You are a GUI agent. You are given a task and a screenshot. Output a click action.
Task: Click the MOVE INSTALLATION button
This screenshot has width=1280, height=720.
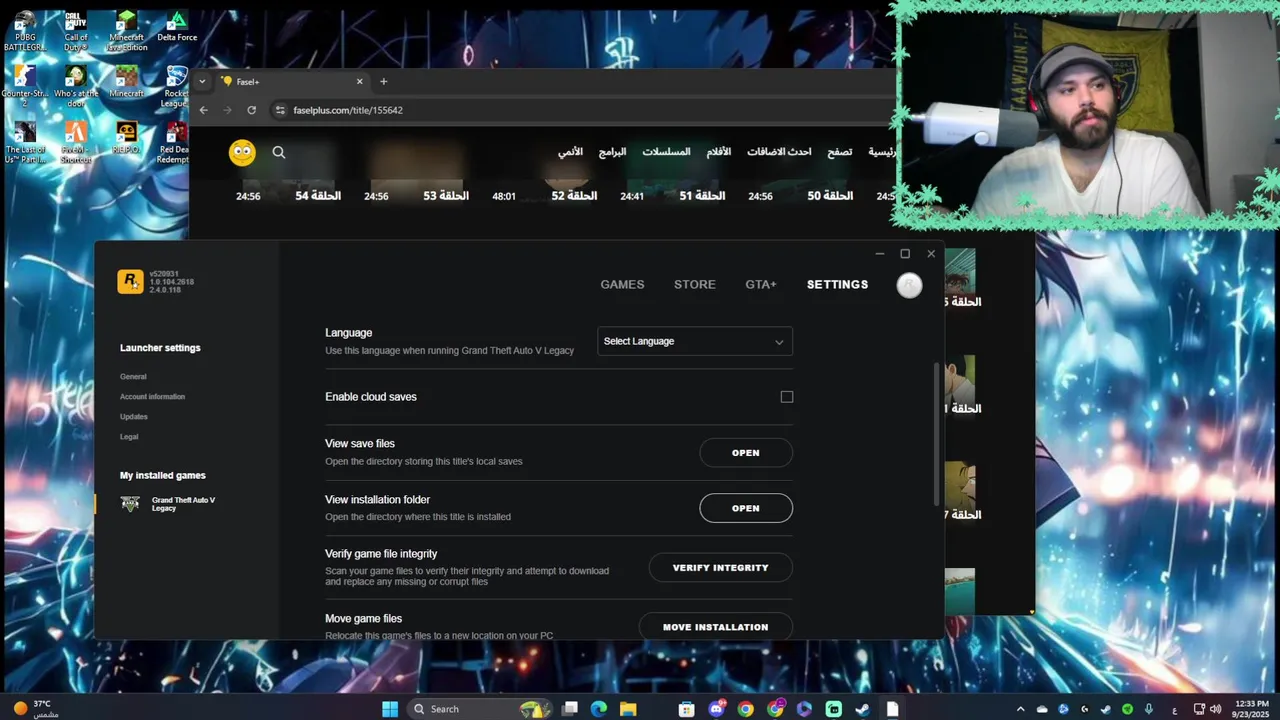tap(716, 627)
